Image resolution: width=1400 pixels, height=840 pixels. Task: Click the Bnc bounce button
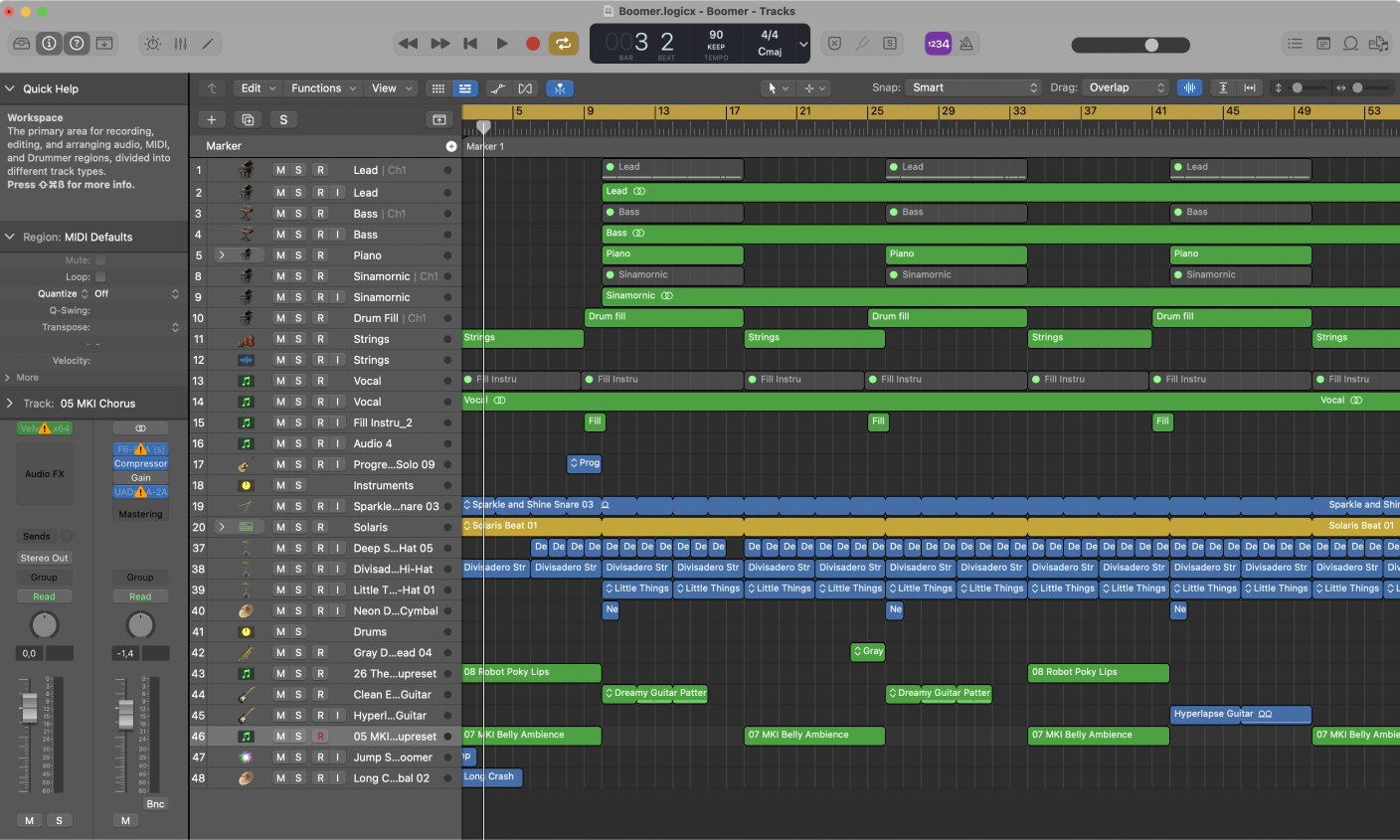pos(155,804)
